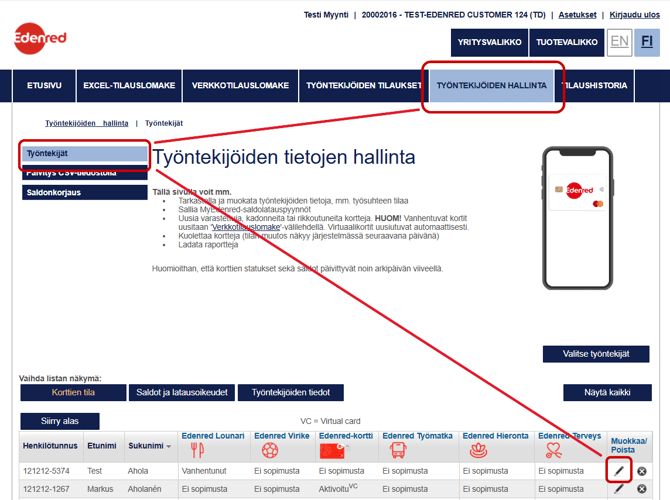The width and height of the screenshot is (670, 500).
Task: Click the phone with Edenred card image
Action: [x=578, y=218]
